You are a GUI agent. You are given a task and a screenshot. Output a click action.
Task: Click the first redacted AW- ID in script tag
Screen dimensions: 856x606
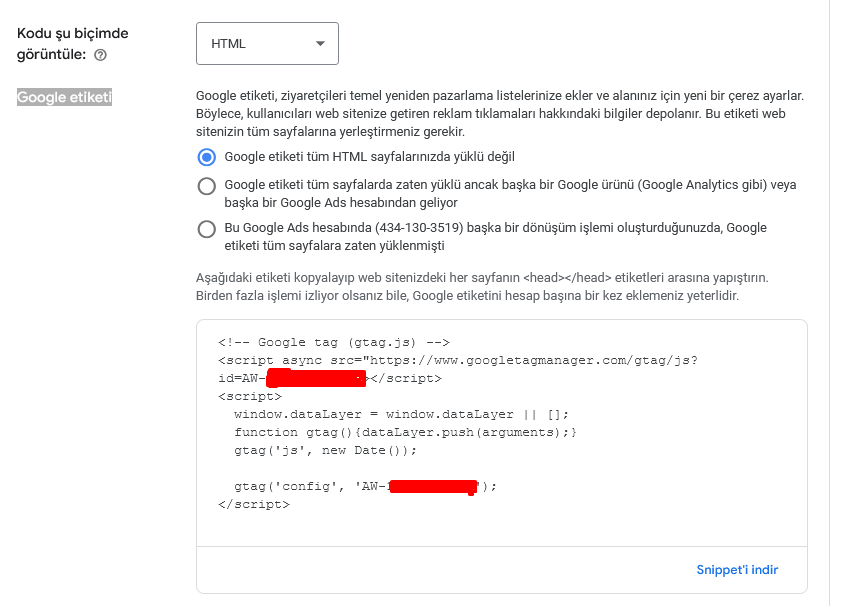316,378
